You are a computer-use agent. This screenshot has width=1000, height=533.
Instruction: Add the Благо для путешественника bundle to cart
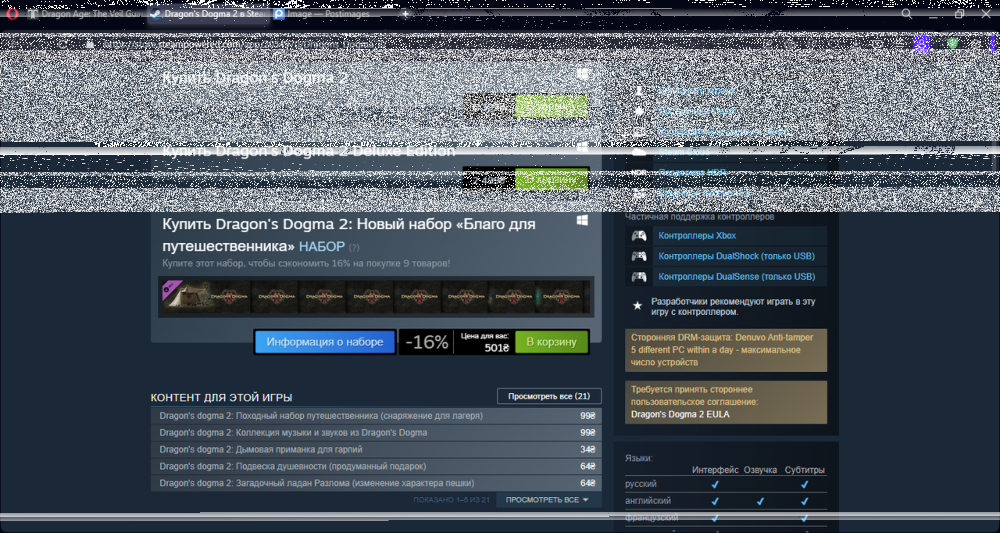552,342
